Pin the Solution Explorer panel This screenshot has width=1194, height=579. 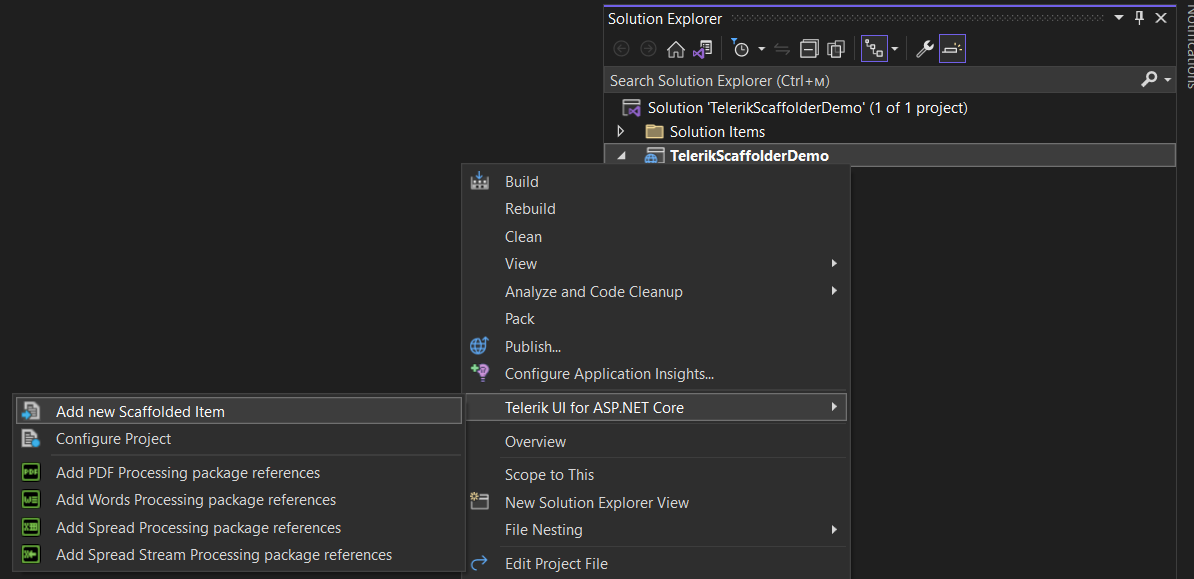1139,17
